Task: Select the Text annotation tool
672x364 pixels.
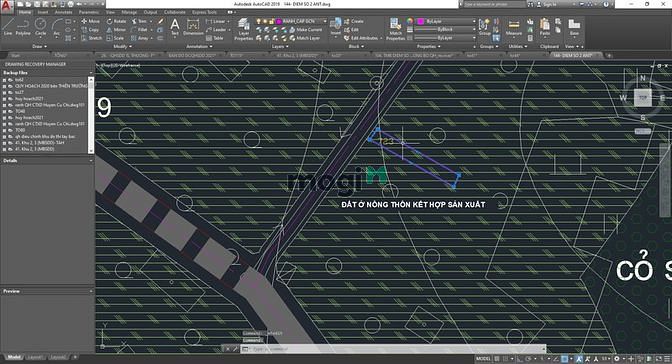Action: click(175, 27)
